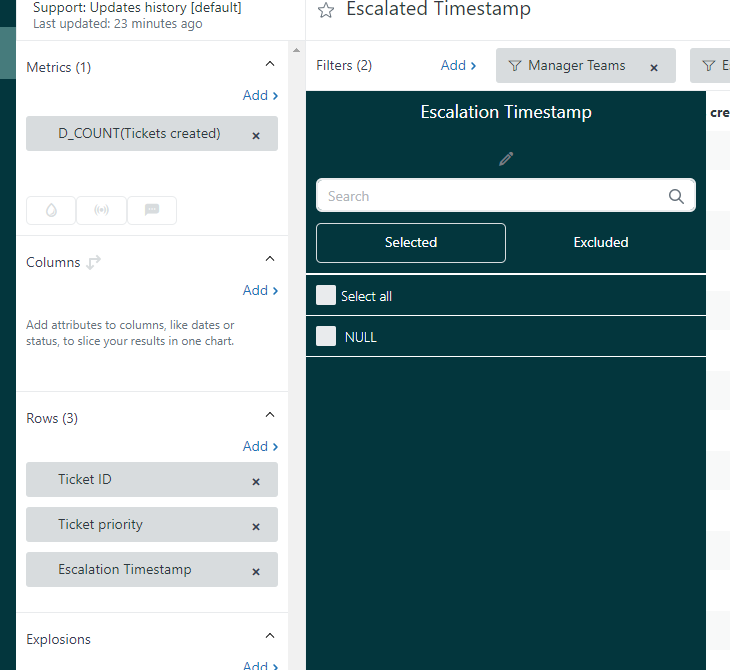Check the Select all checkbox

pyautogui.click(x=326, y=295)
